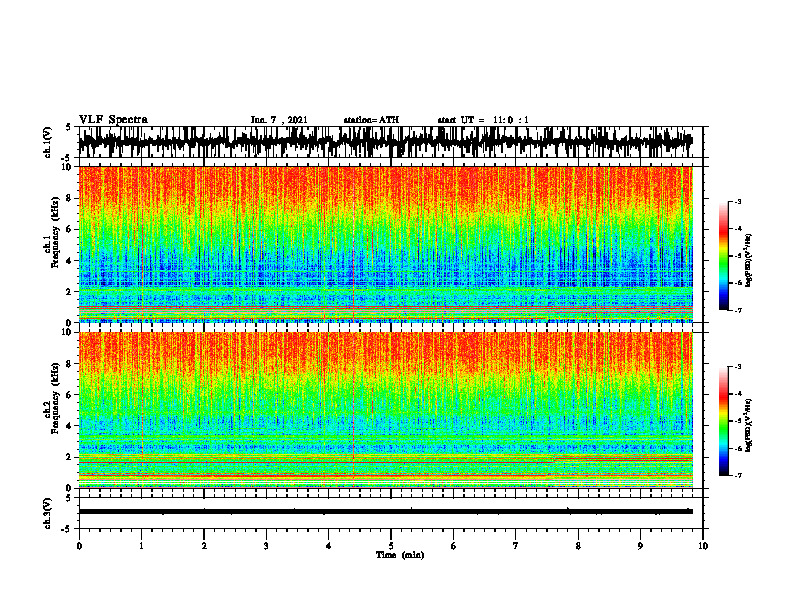
Task: Click the "station=ATH" label
Action: click(371, 120)
